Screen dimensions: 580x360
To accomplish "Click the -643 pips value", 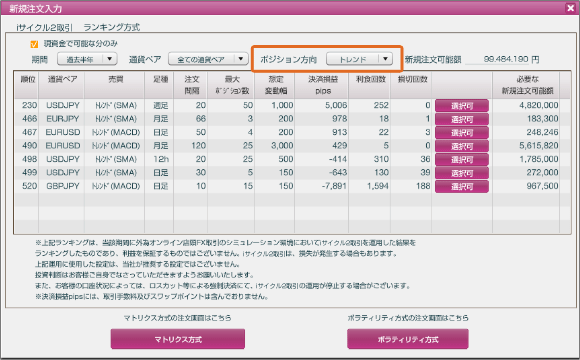I will coord(337,172).
